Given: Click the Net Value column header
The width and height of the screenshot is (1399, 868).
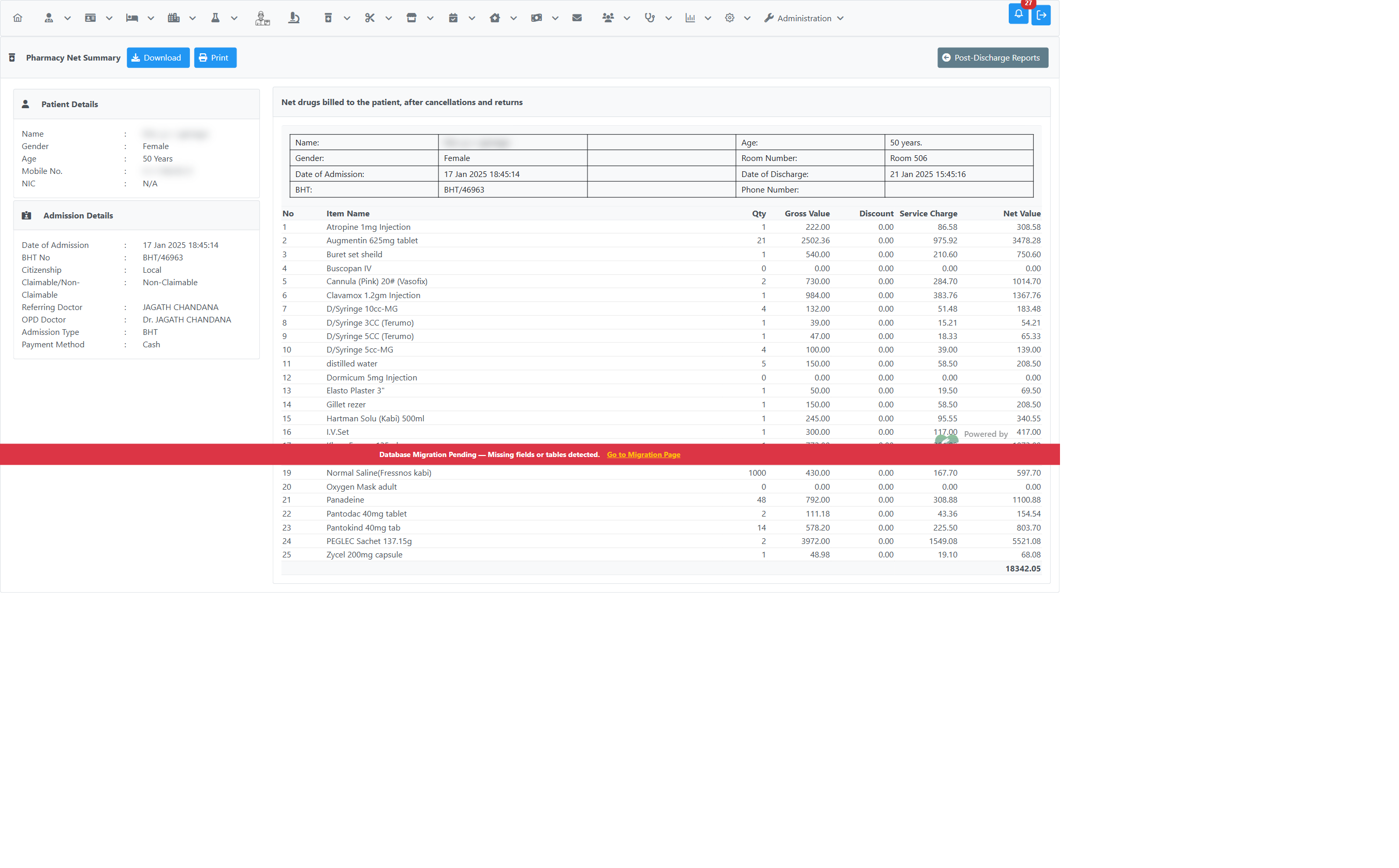Looking at the screenshot, I should pos(1022,214).
